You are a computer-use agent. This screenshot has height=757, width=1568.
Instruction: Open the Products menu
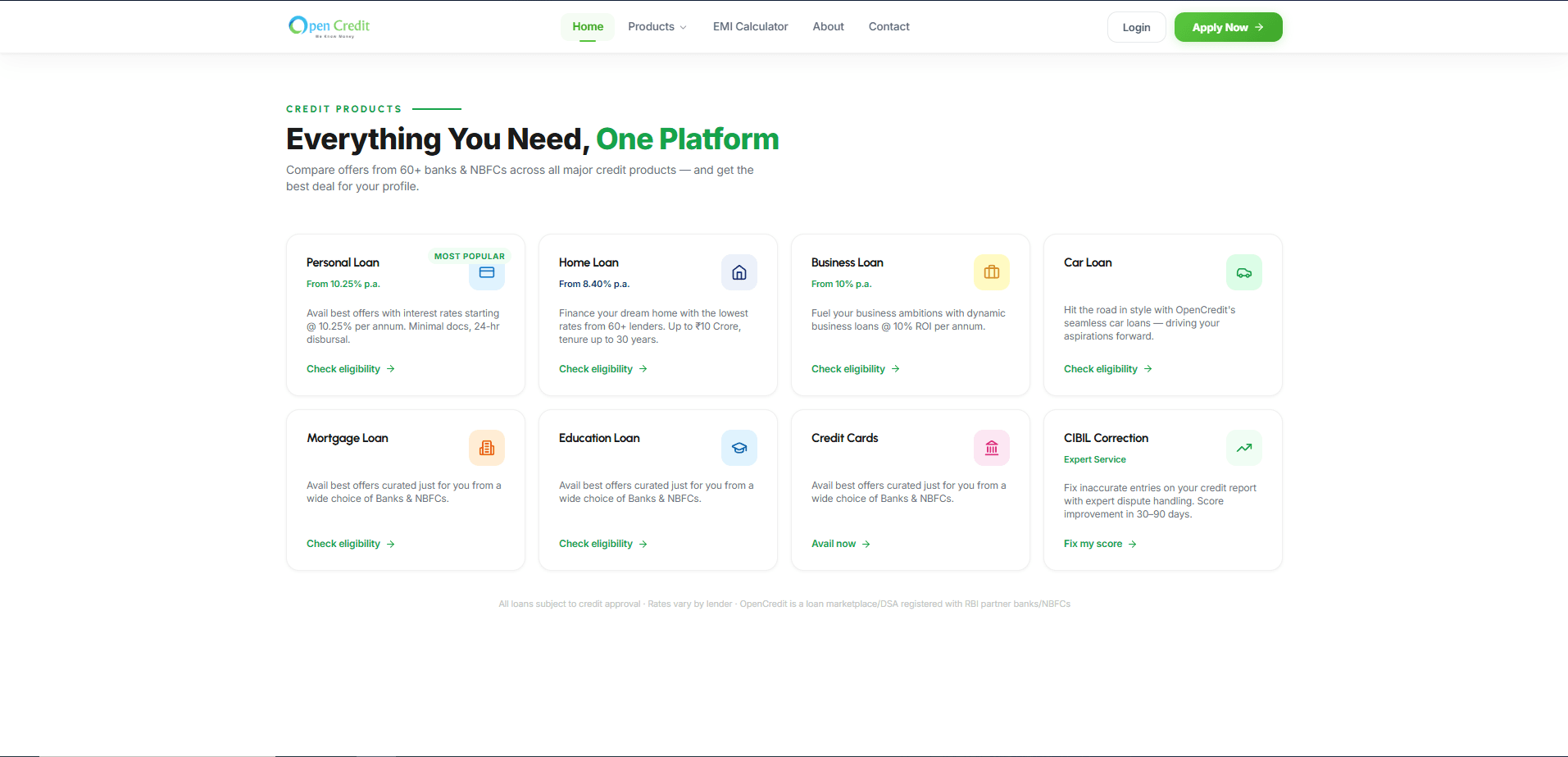coord(657,27)
